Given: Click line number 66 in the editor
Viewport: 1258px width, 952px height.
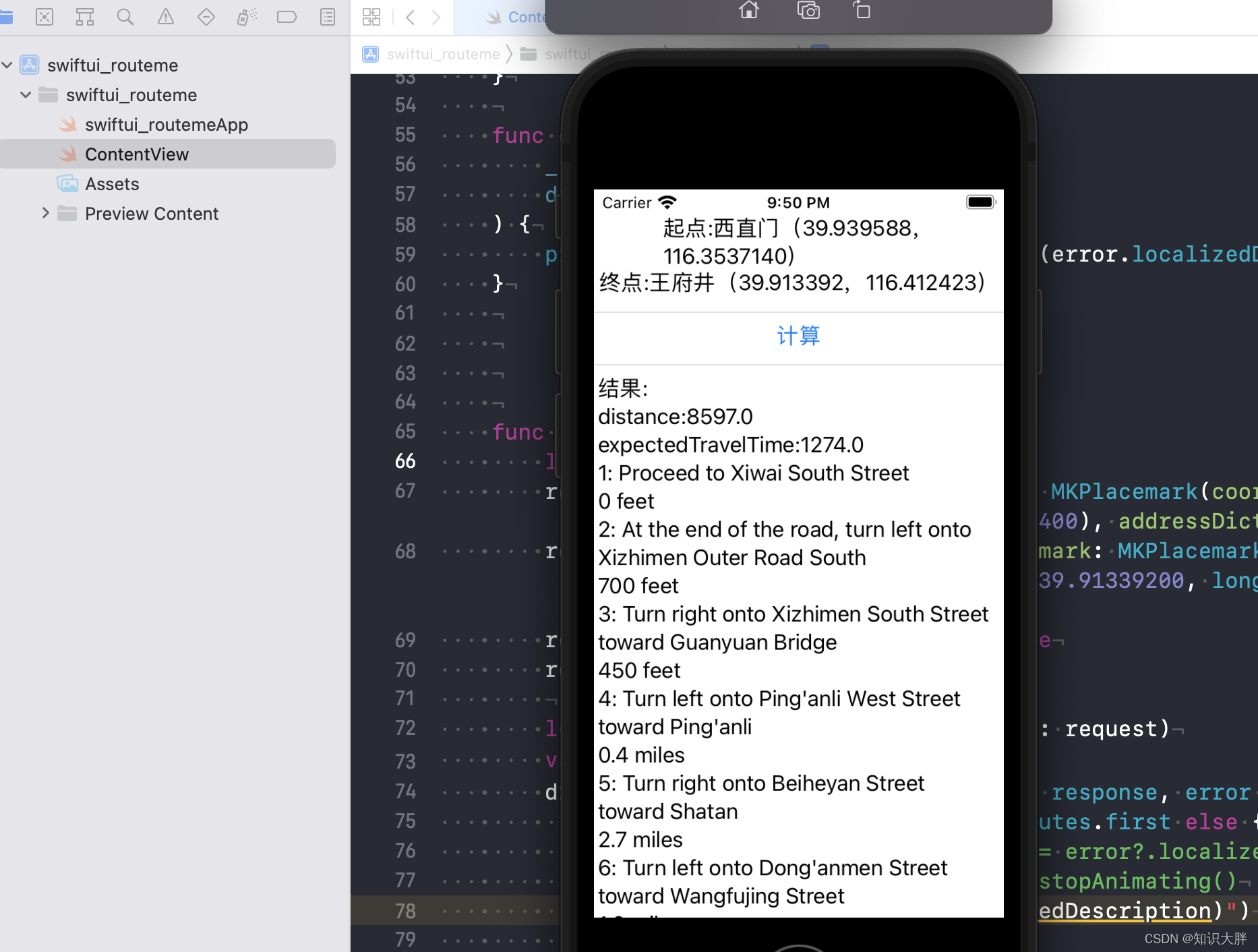Looking at the screenshot, I should point(405,460).
